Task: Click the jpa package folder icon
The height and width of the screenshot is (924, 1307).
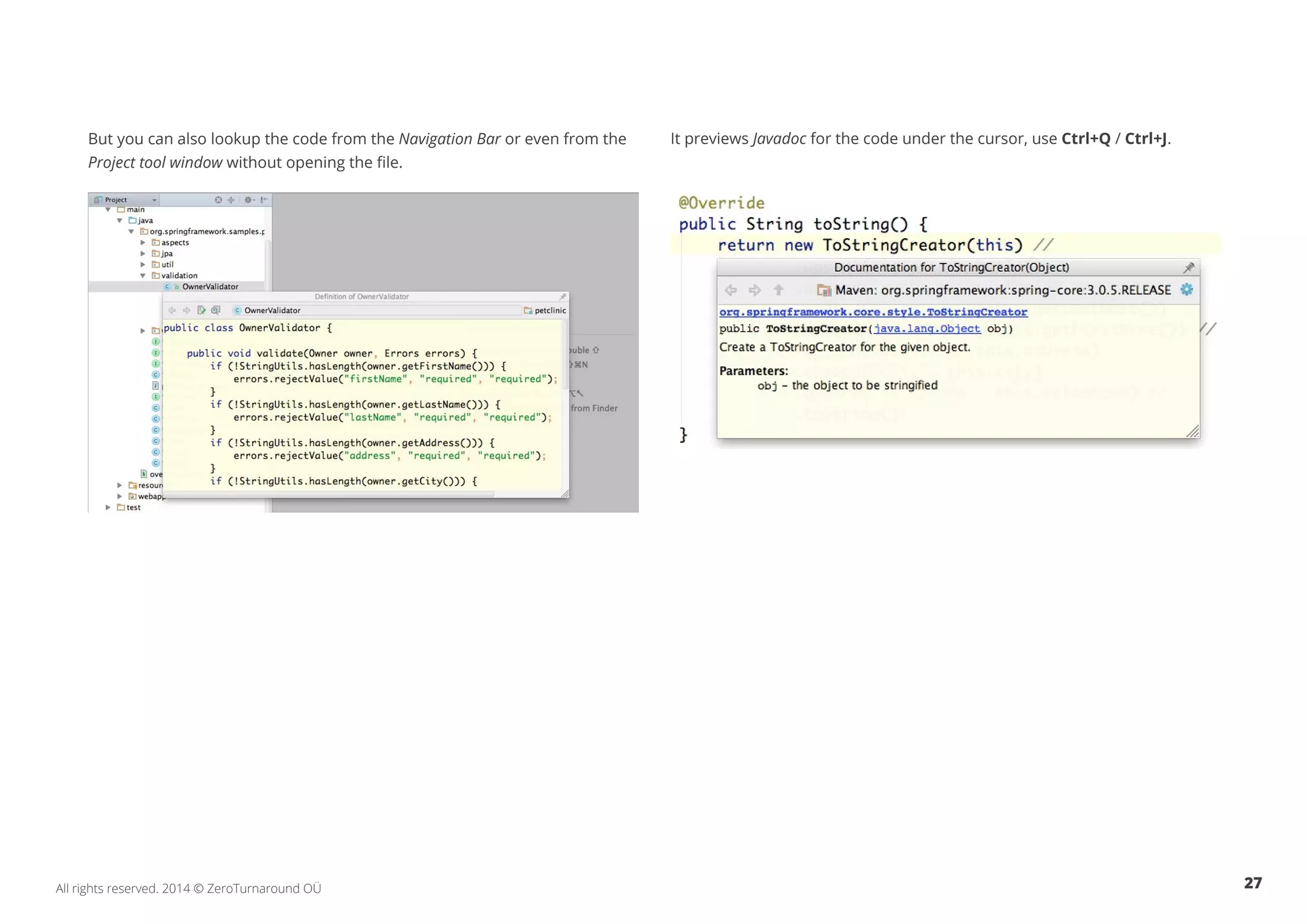Action: [155, 253]
